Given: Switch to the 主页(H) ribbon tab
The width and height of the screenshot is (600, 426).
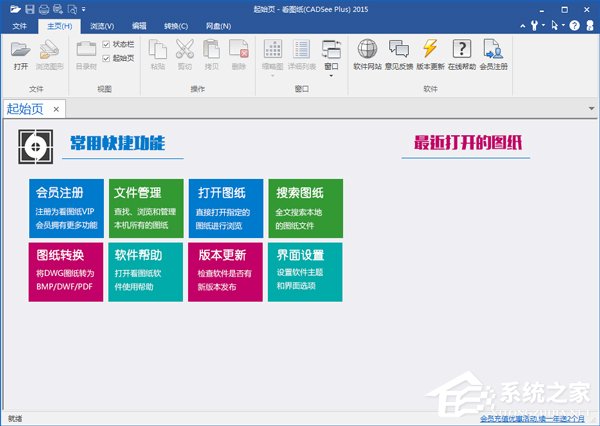Looking at the screenshot, I should tap(59, 26).
